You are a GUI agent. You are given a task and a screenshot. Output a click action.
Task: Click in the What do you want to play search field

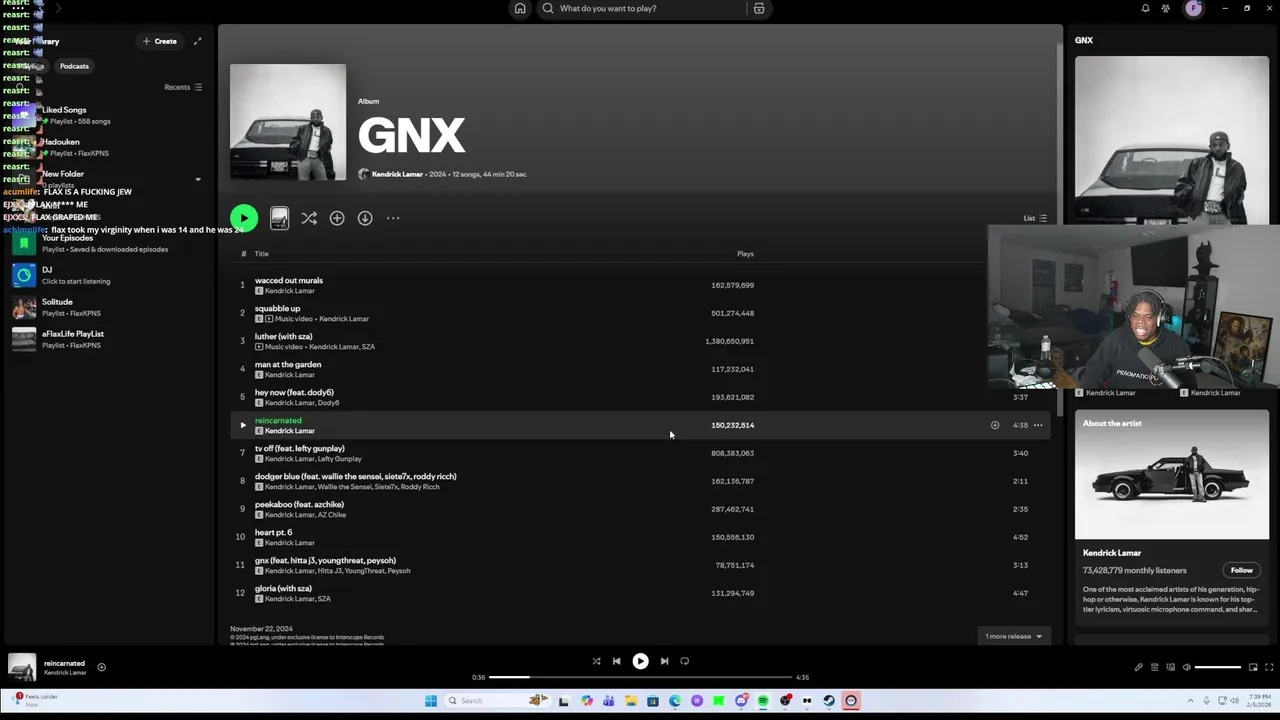point(640,8)
